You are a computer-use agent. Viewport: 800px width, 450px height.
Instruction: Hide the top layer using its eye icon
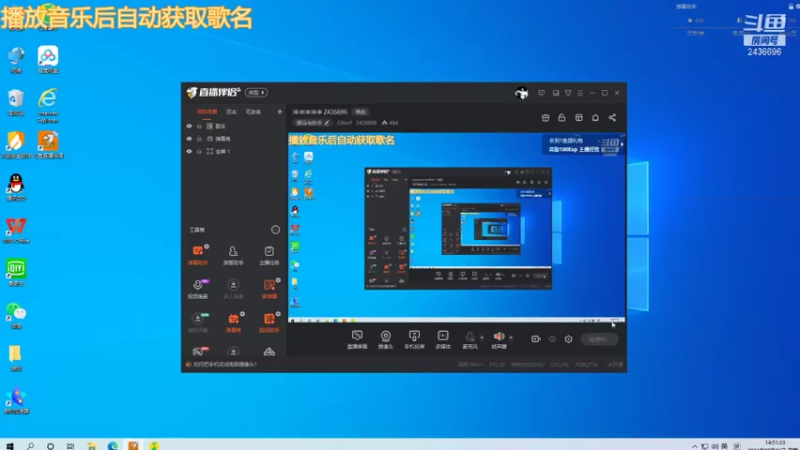tap(189, 126)
